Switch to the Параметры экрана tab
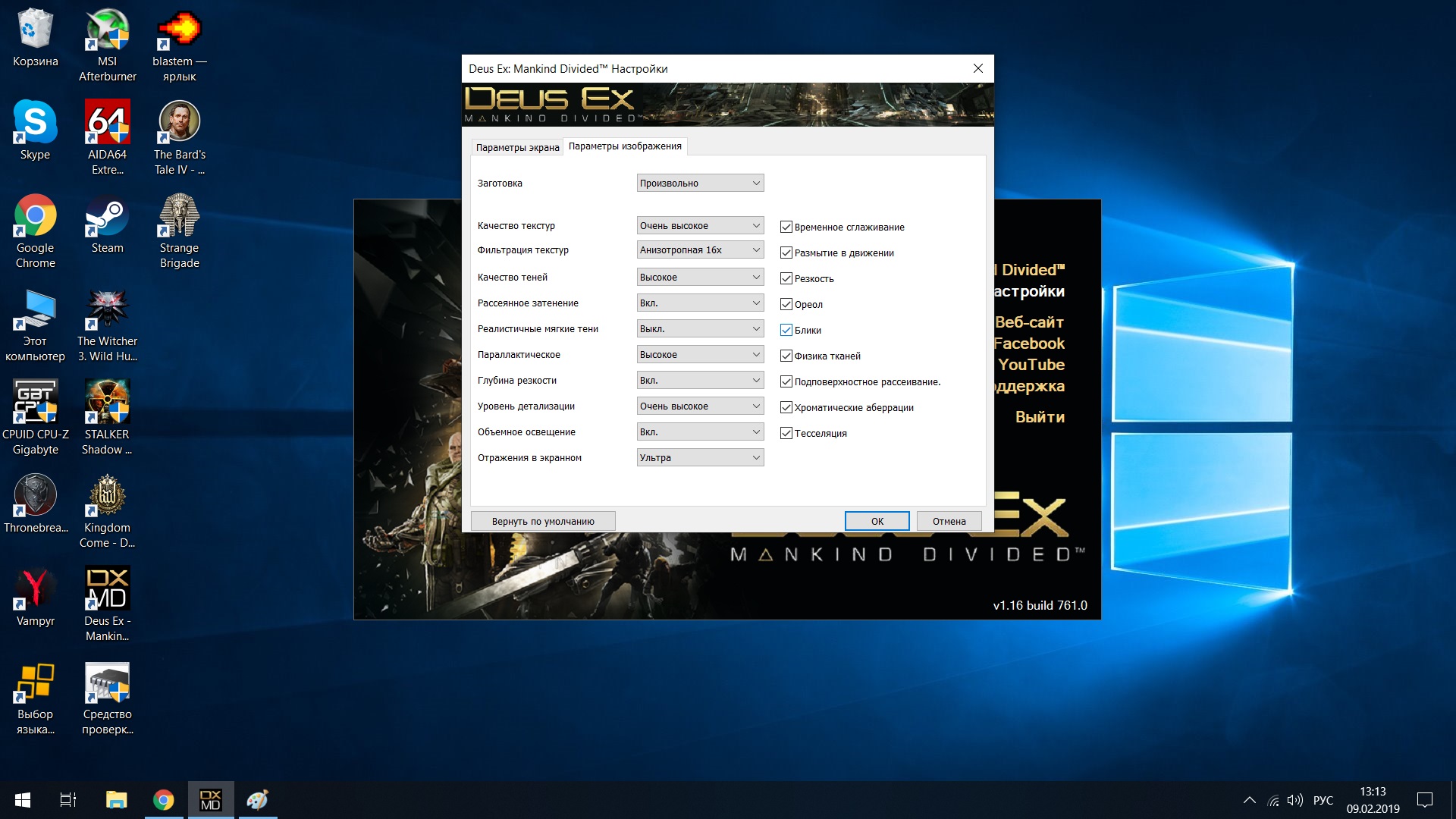Screen dimensions: 1456x819 pos(517,148)
